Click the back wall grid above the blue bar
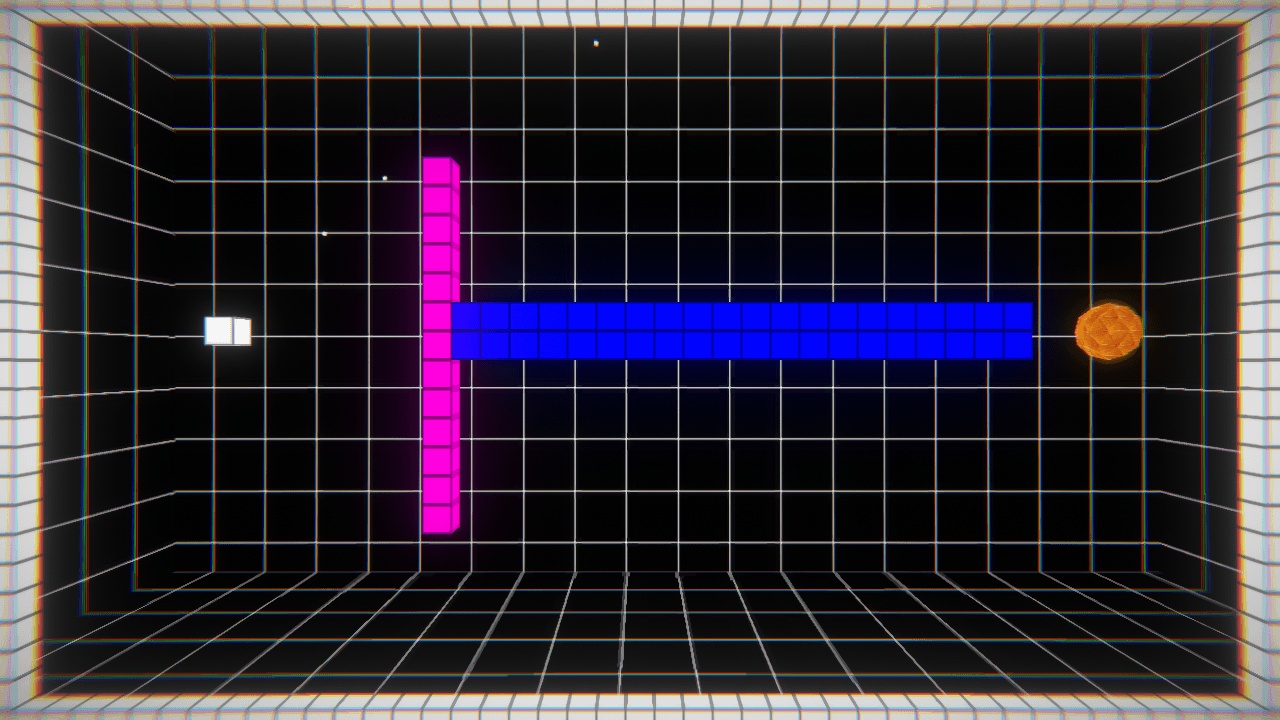Image resolution: width=1280 pixels, height=720 pixels. click(740, 200)
